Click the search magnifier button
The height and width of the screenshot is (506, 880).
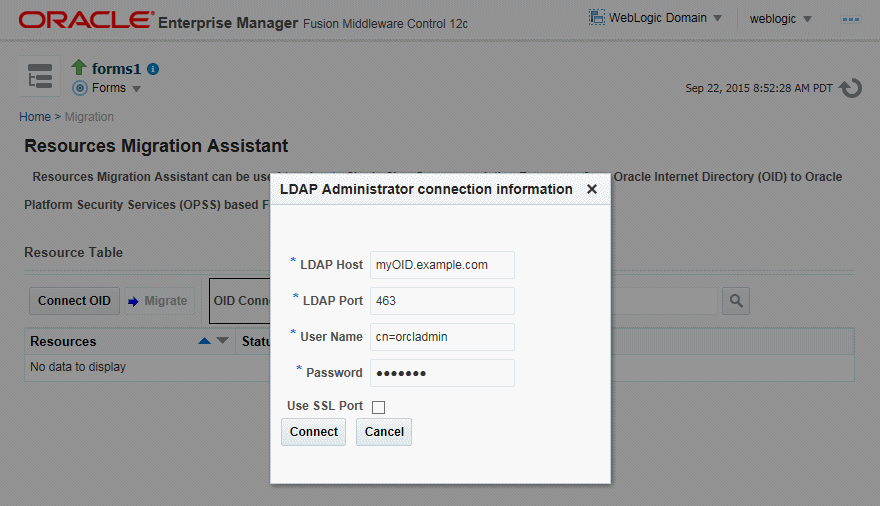tap(736, 301)
